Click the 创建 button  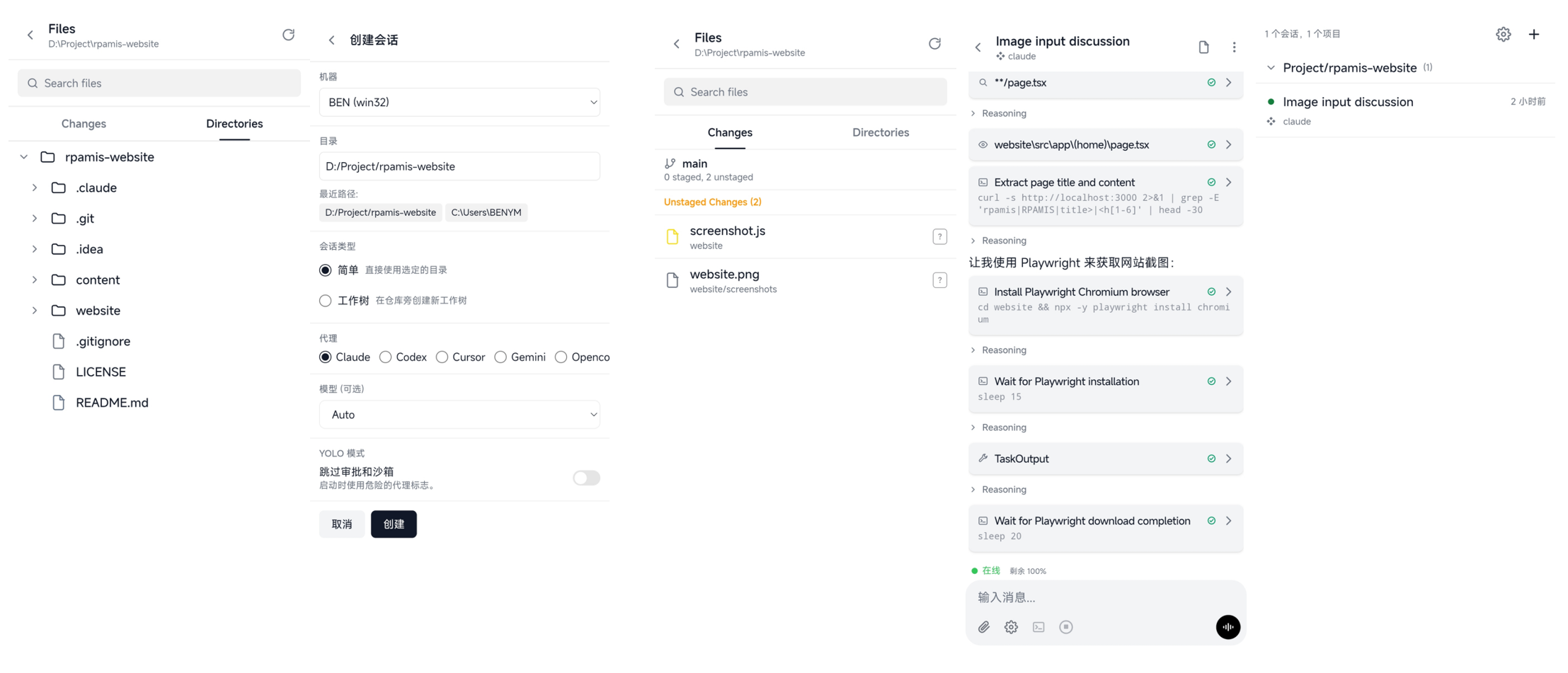[394, 524]
